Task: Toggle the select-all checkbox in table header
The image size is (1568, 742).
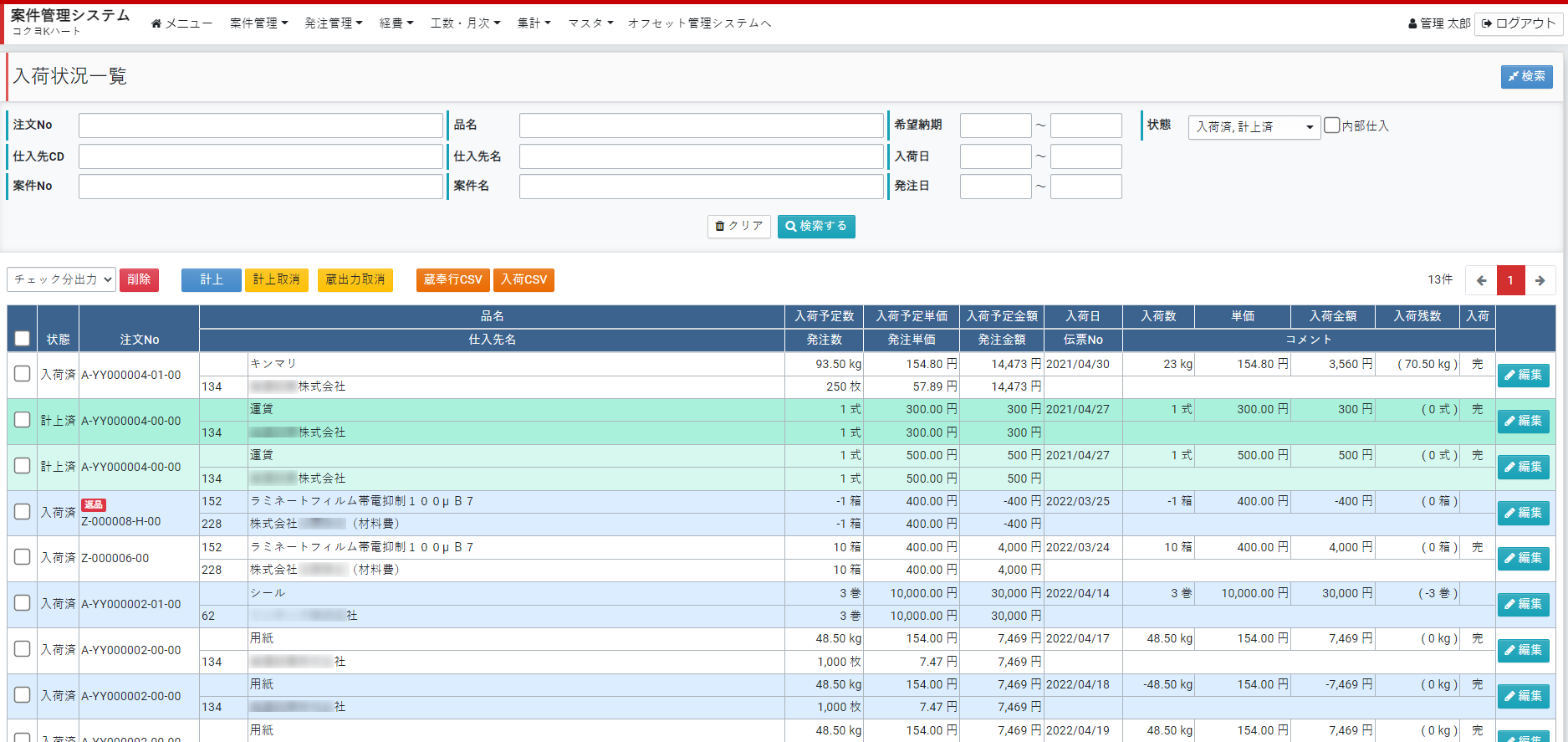Action: point(23,338)
